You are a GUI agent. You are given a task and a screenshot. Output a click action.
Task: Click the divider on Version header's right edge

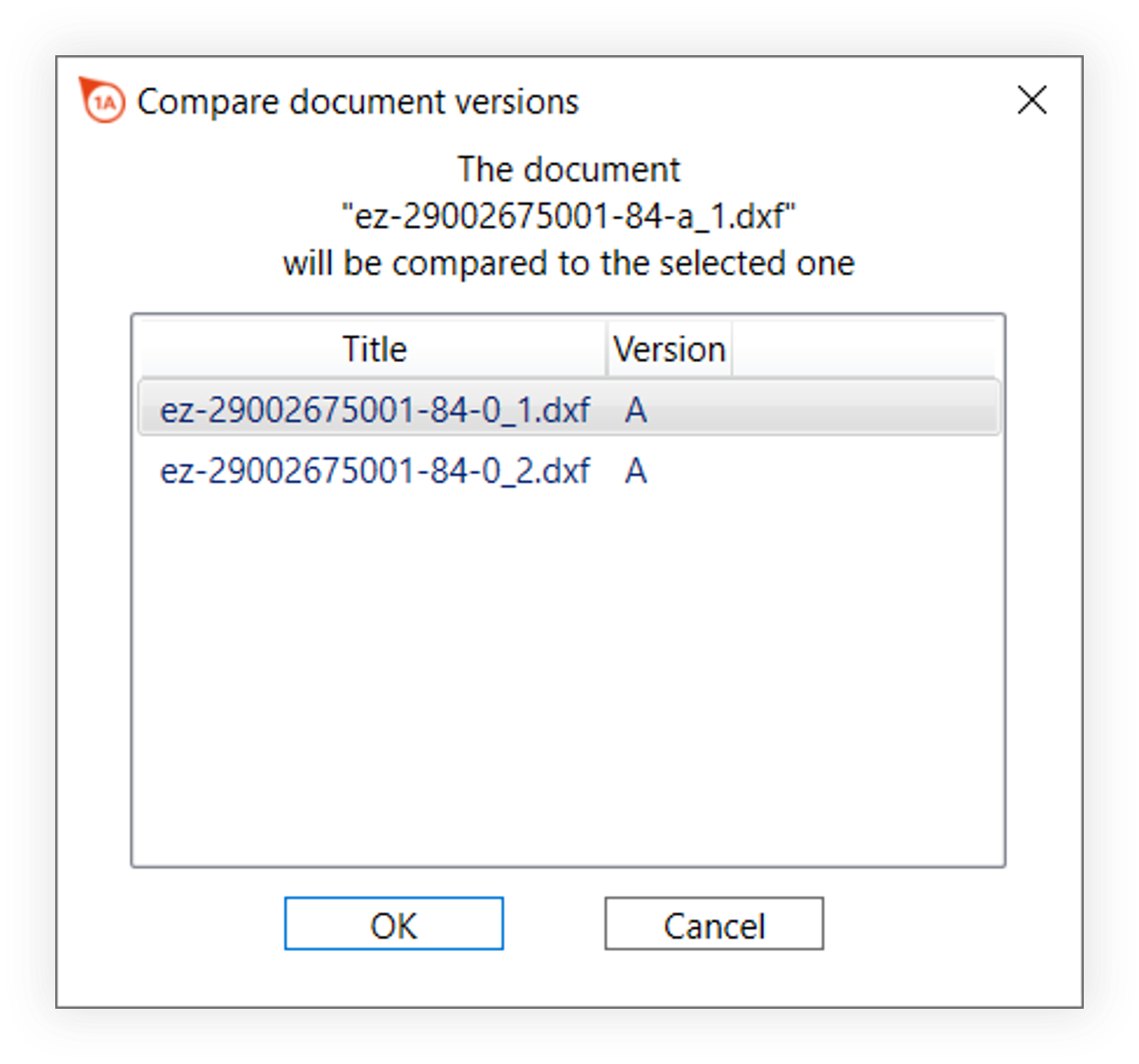732,349
